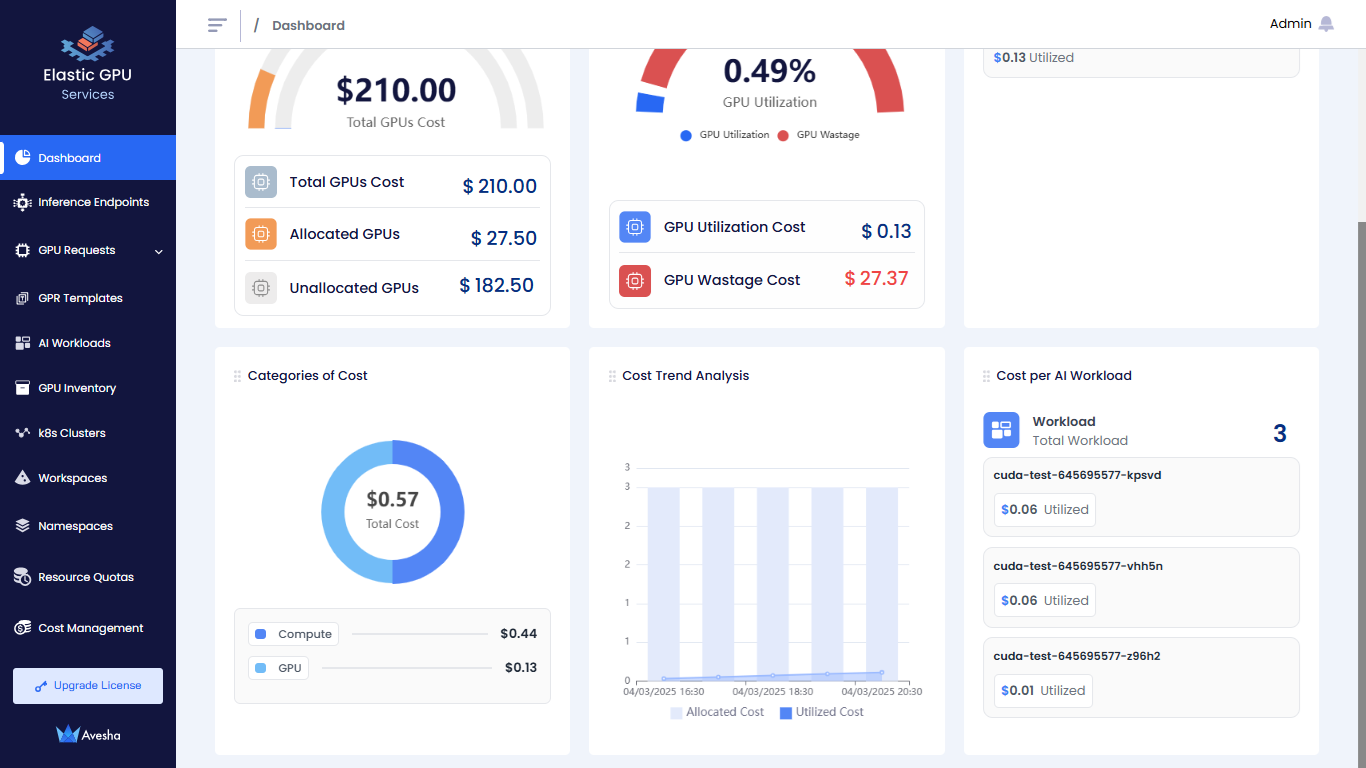Go to Inference Endpoints page

tap(88, 202)
